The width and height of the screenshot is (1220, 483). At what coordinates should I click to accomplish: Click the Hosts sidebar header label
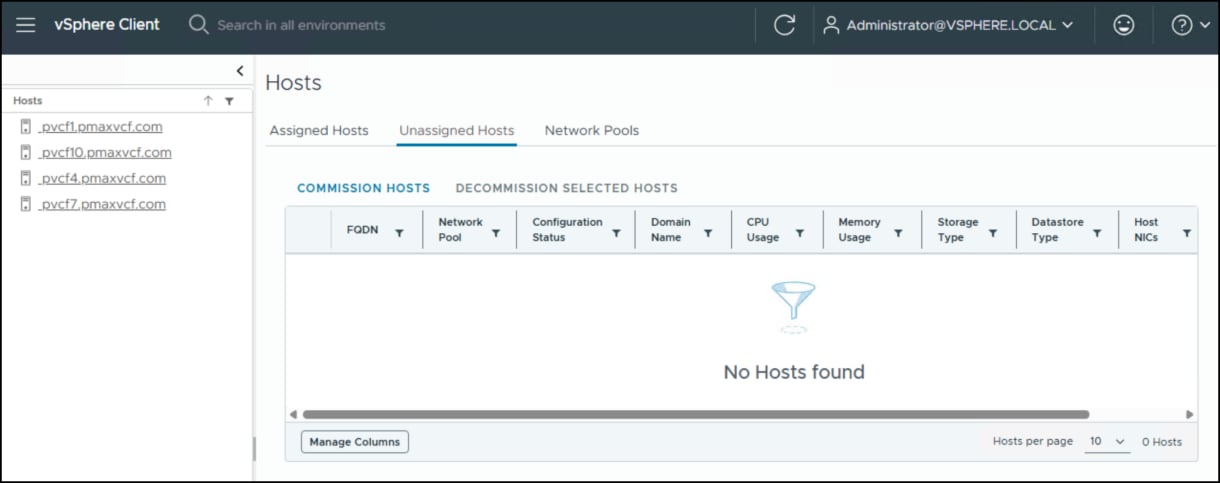click(28, 101)
